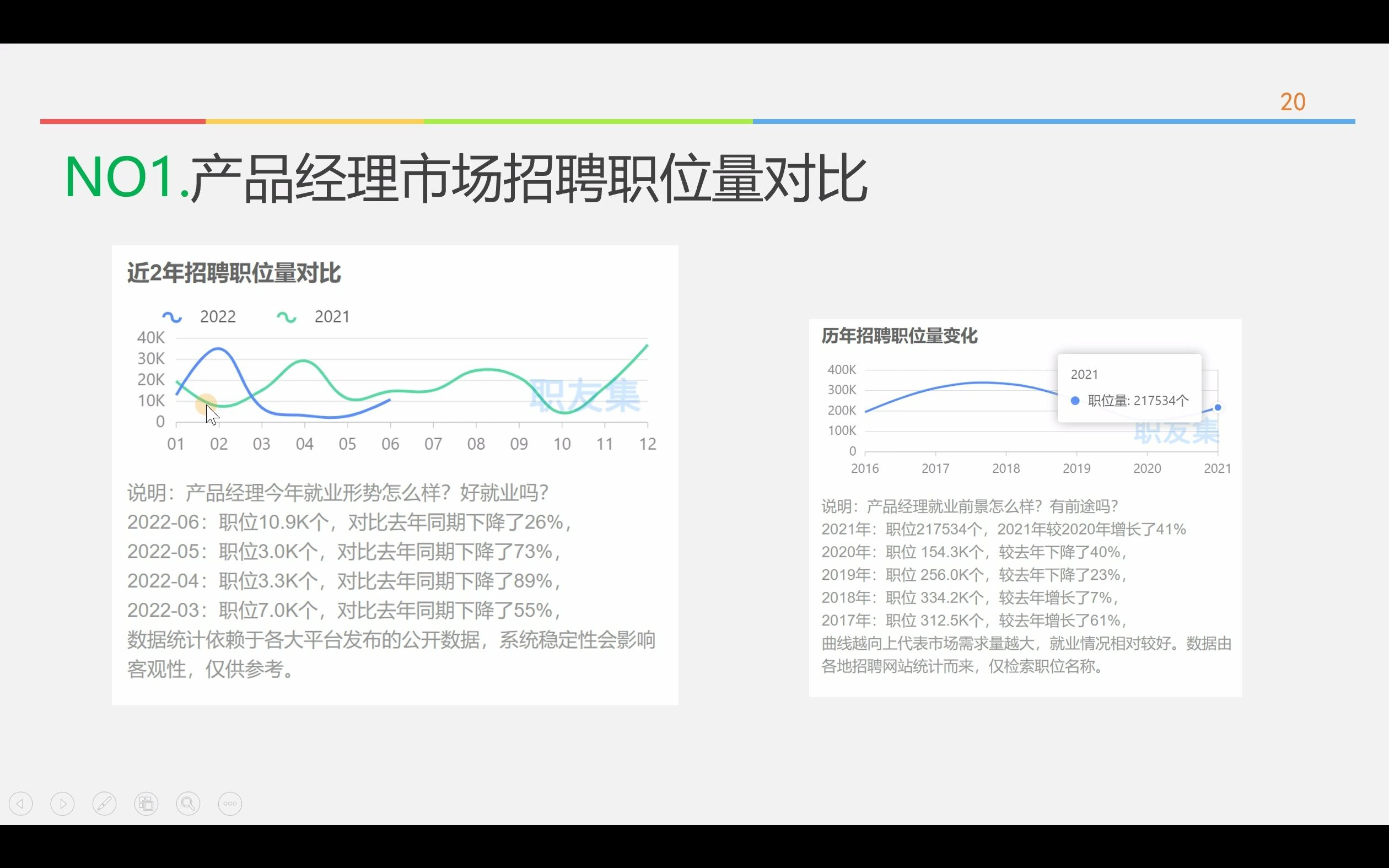1389x868 pixels.
Task: Click month label 02 on x-axis
Action: [219, 444]
